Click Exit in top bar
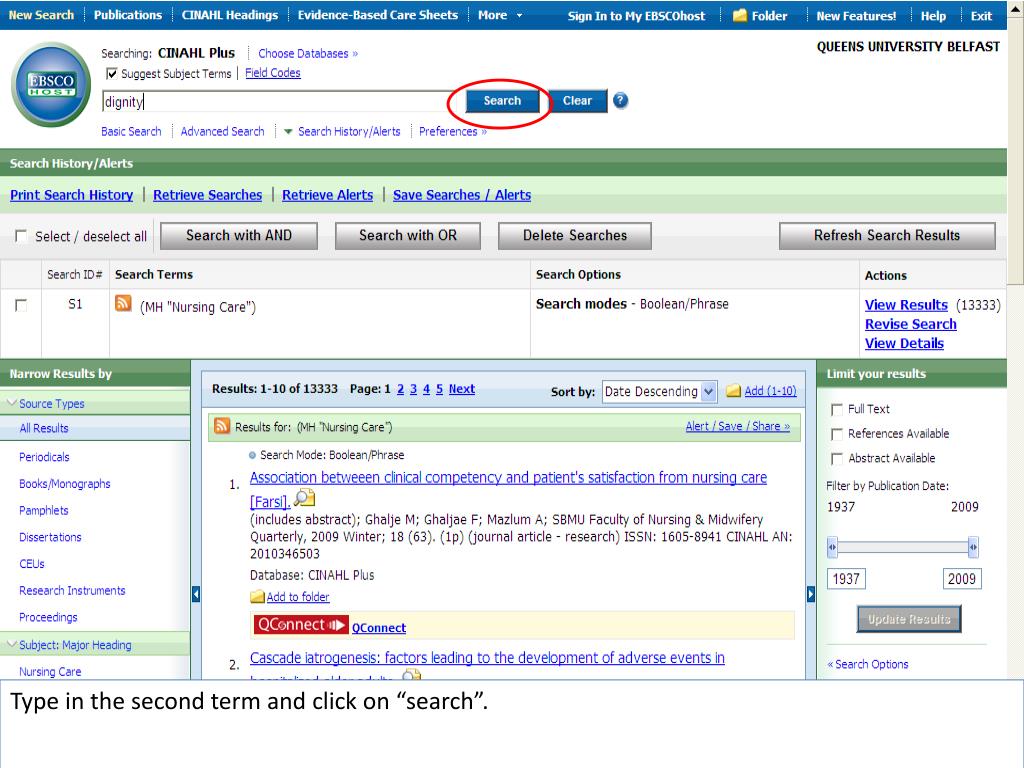The image size is (1024, 768). [x=981, y=16]
